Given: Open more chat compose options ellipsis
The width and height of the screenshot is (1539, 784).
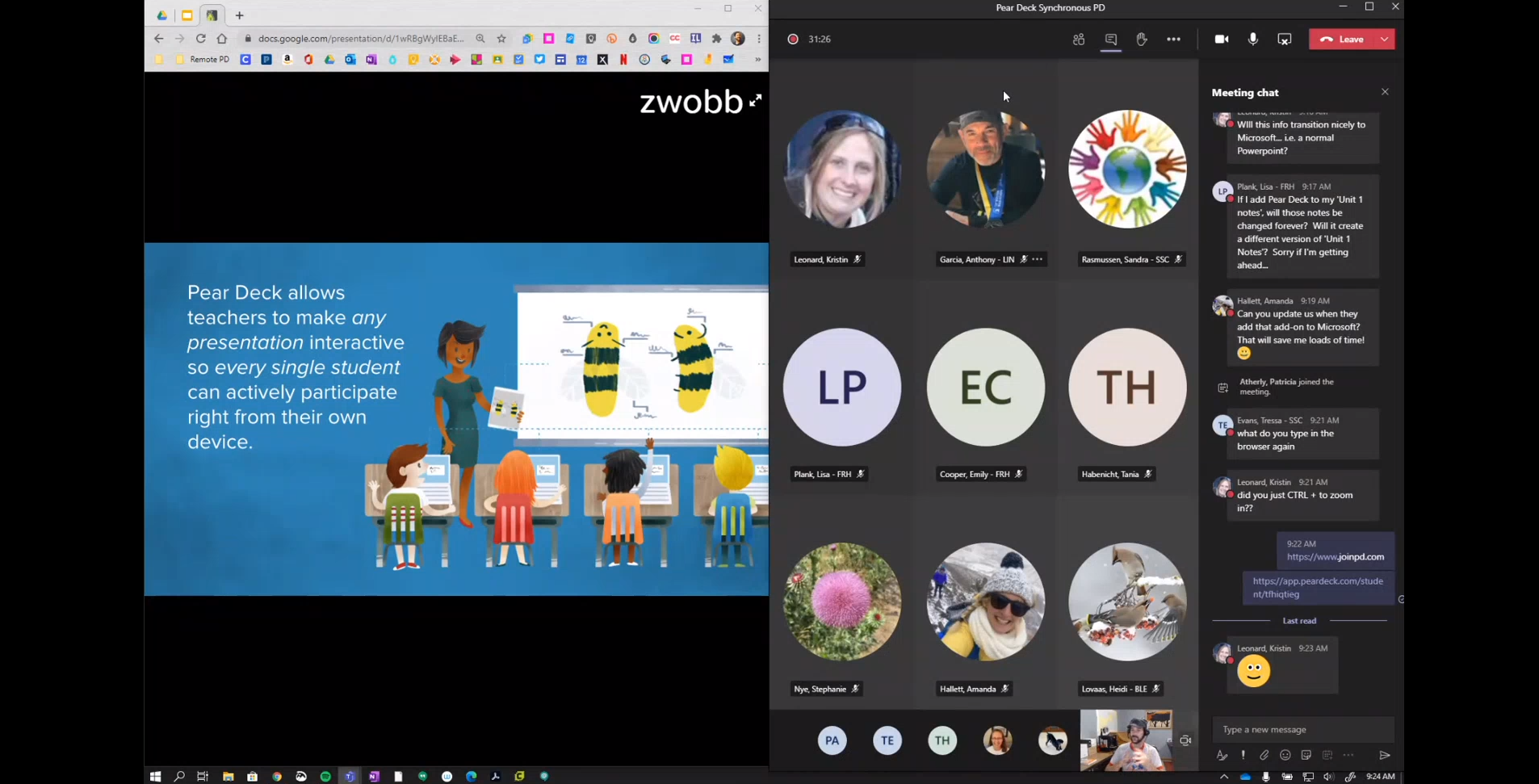Looking at the screenshot, I should [x=1348, y=755].
